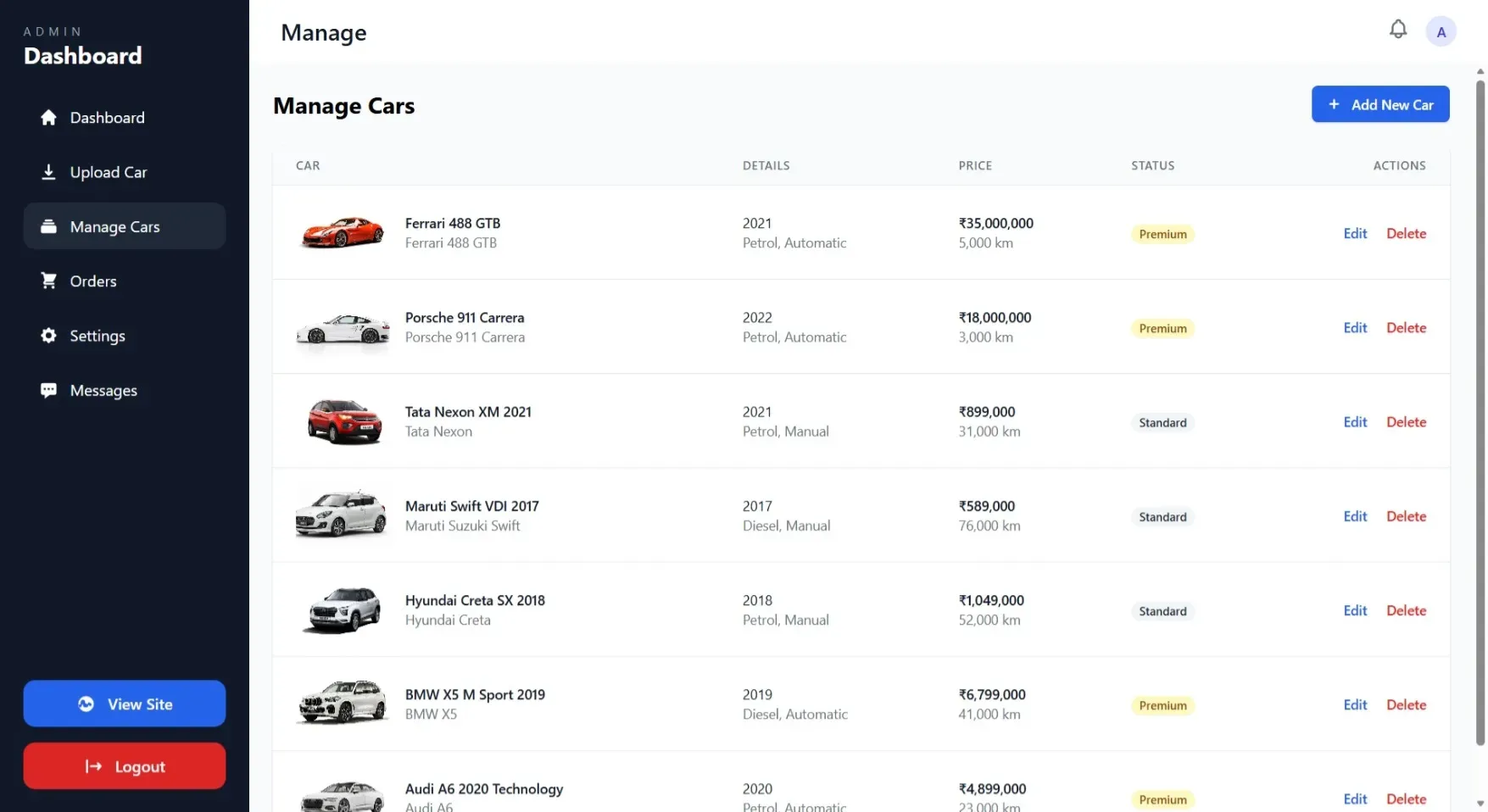This screenshot has width=1488, height=812.
Task: Click the download icon next to Upload Car
Action: [x=48, y=171]
